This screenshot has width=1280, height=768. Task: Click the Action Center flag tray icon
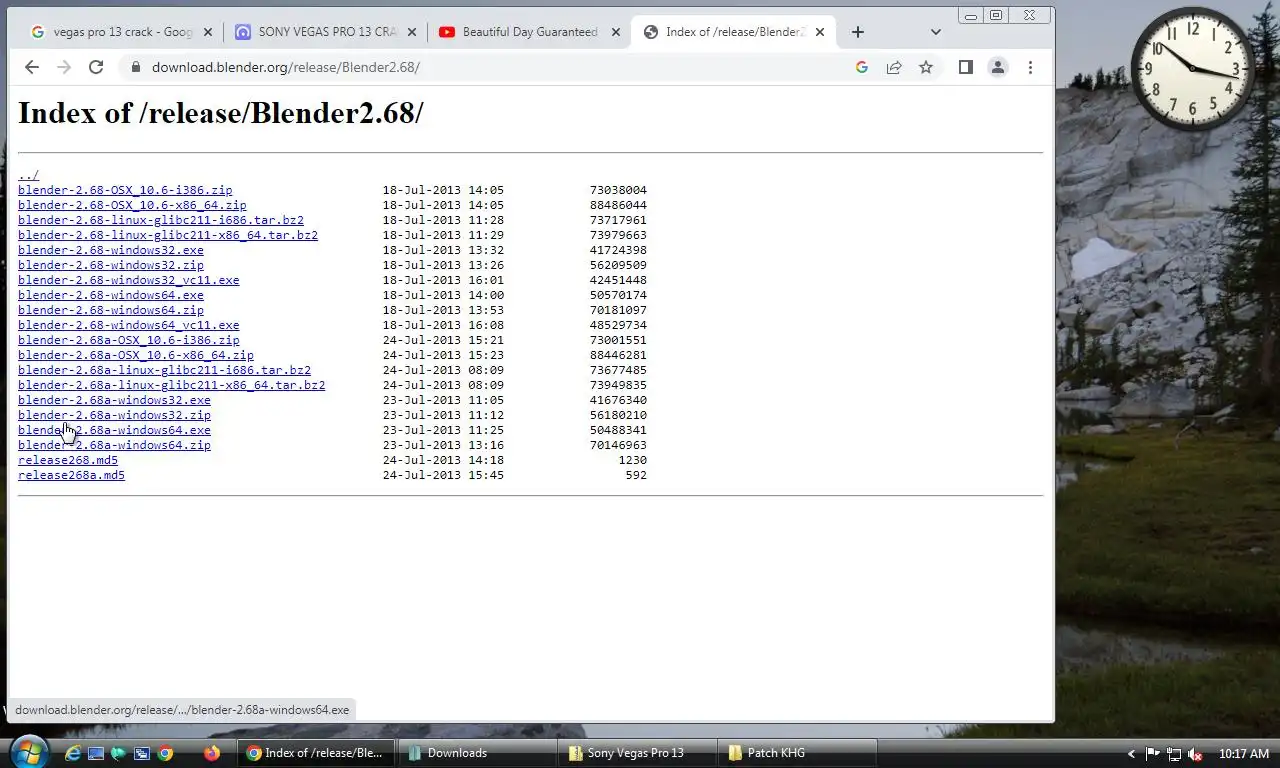pos(1153,754)
